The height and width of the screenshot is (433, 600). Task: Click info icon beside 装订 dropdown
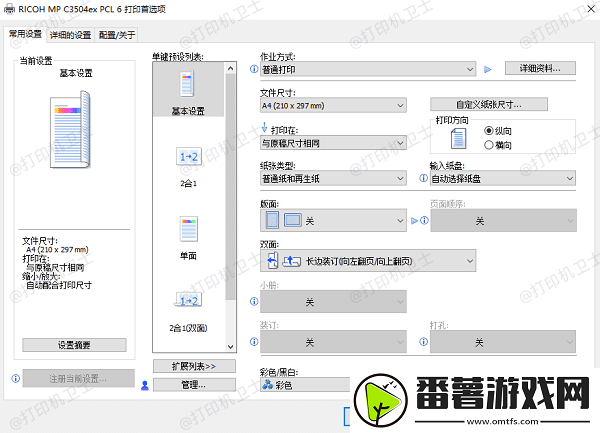[254, 342]
